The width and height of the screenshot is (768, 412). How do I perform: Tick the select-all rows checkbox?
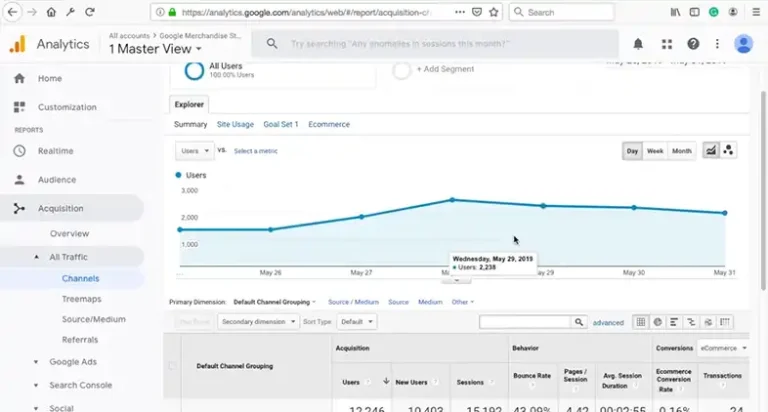pyautogui.click(x=172, y=366)
